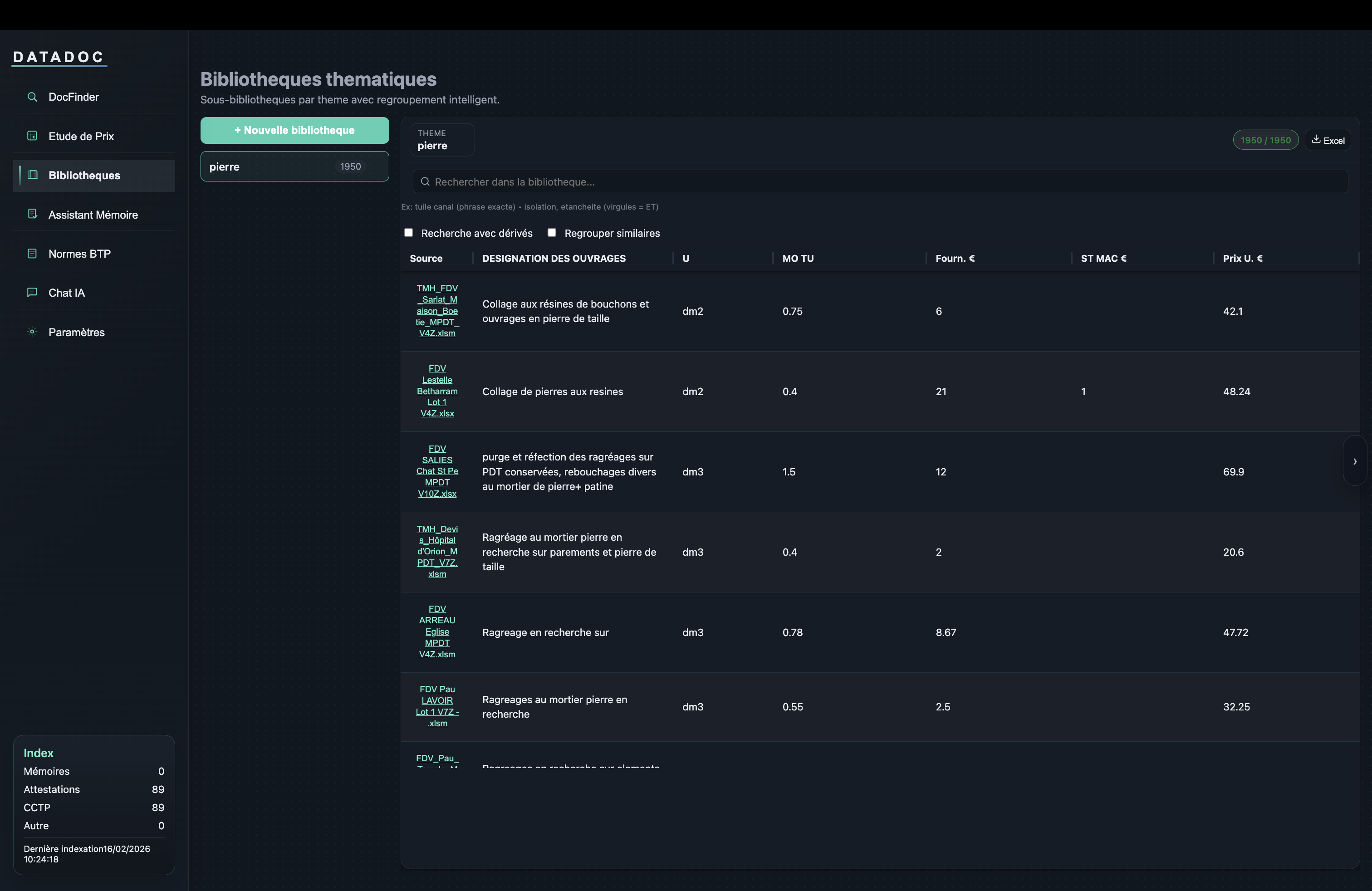The height and width of the screenshot is (891, 1372).
Task: Open source file FDV ARREAU Eglise MPDT V4Z.xlsm
Action: (437, 632)
